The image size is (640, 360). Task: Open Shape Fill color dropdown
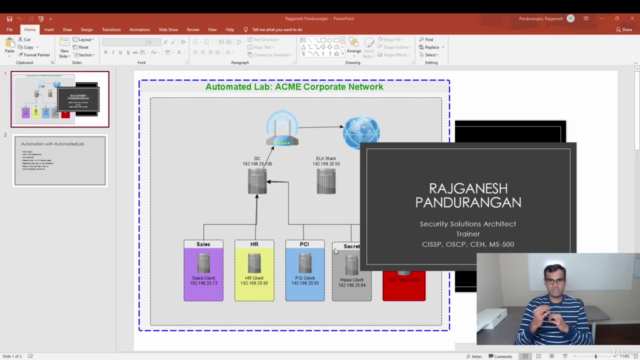[391, 40]
